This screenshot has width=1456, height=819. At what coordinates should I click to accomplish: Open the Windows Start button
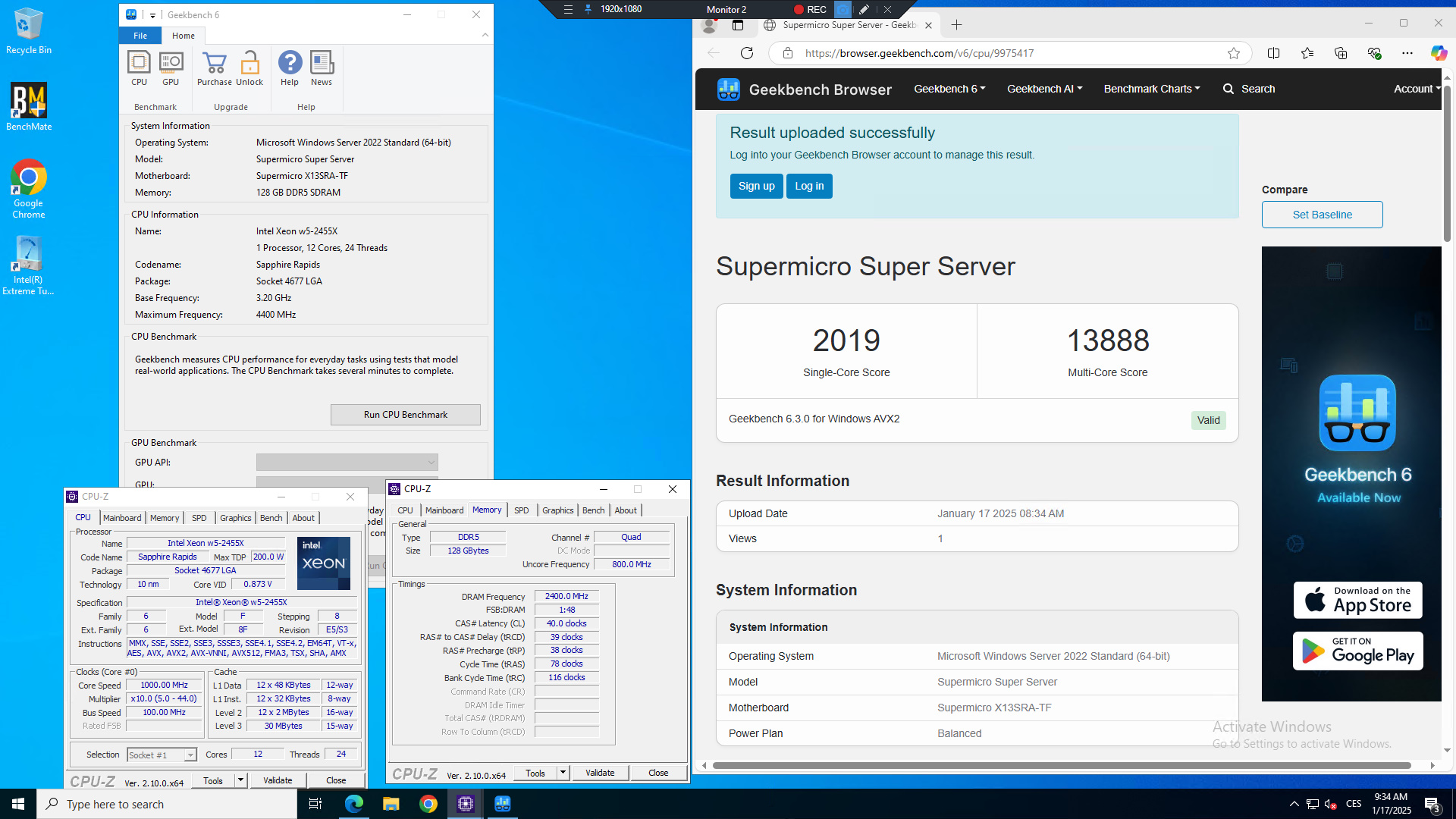coord(18,804)
